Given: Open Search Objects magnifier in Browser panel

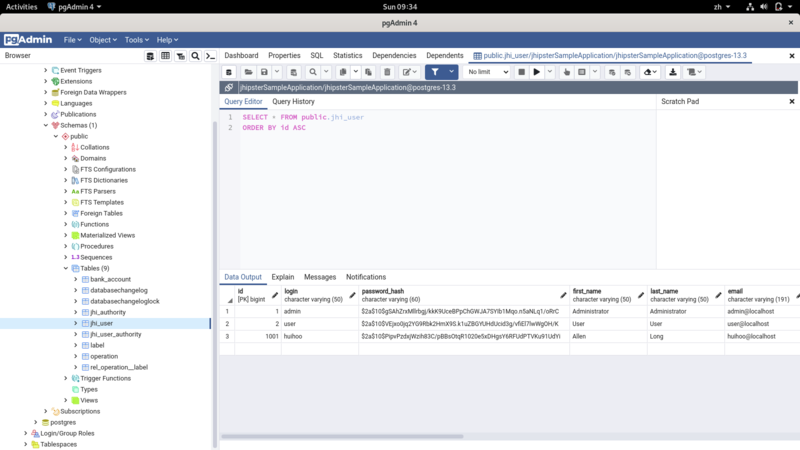Looking at the screenshot, I should (x=196, y=56).
